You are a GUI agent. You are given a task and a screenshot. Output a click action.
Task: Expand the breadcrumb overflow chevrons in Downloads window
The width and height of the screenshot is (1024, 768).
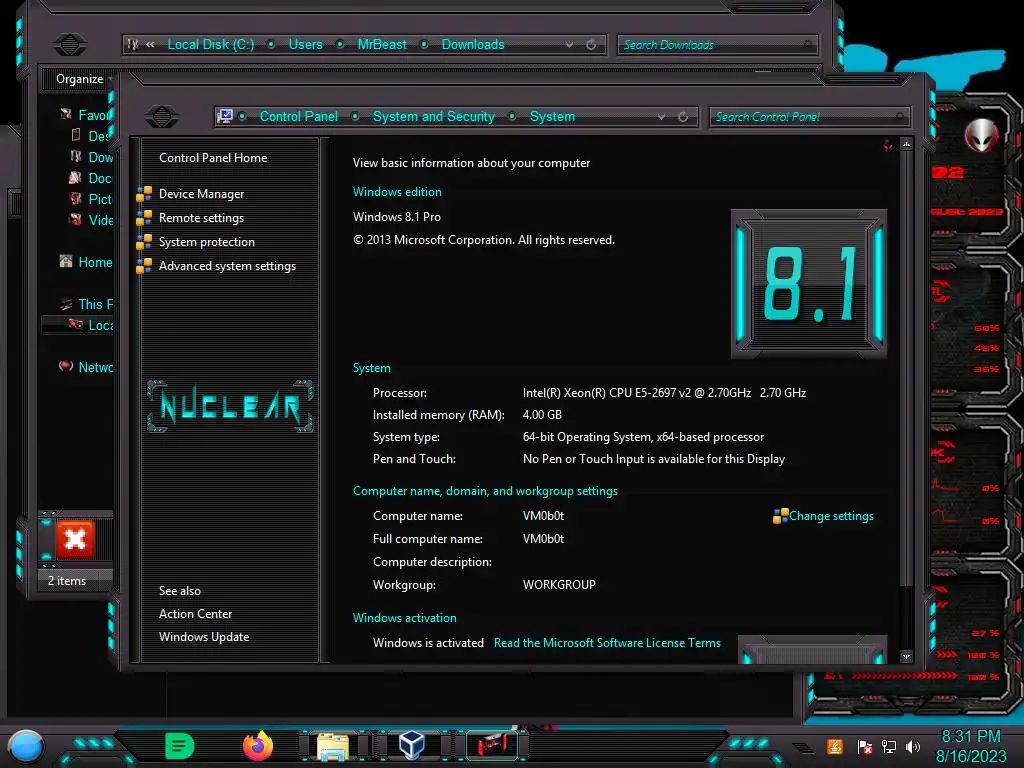(x=150, y=44)
